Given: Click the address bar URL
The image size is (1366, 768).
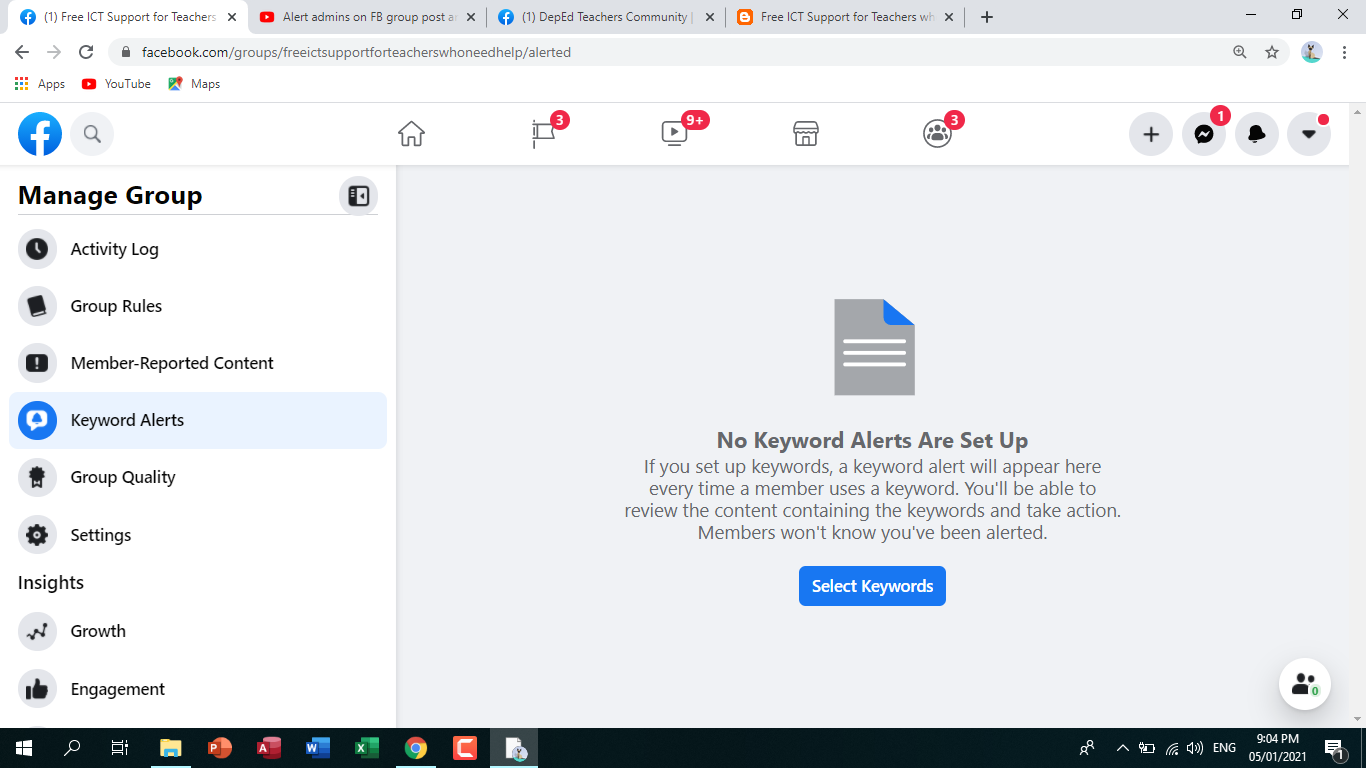Looking at the screenshot, I should pos(356,52).
